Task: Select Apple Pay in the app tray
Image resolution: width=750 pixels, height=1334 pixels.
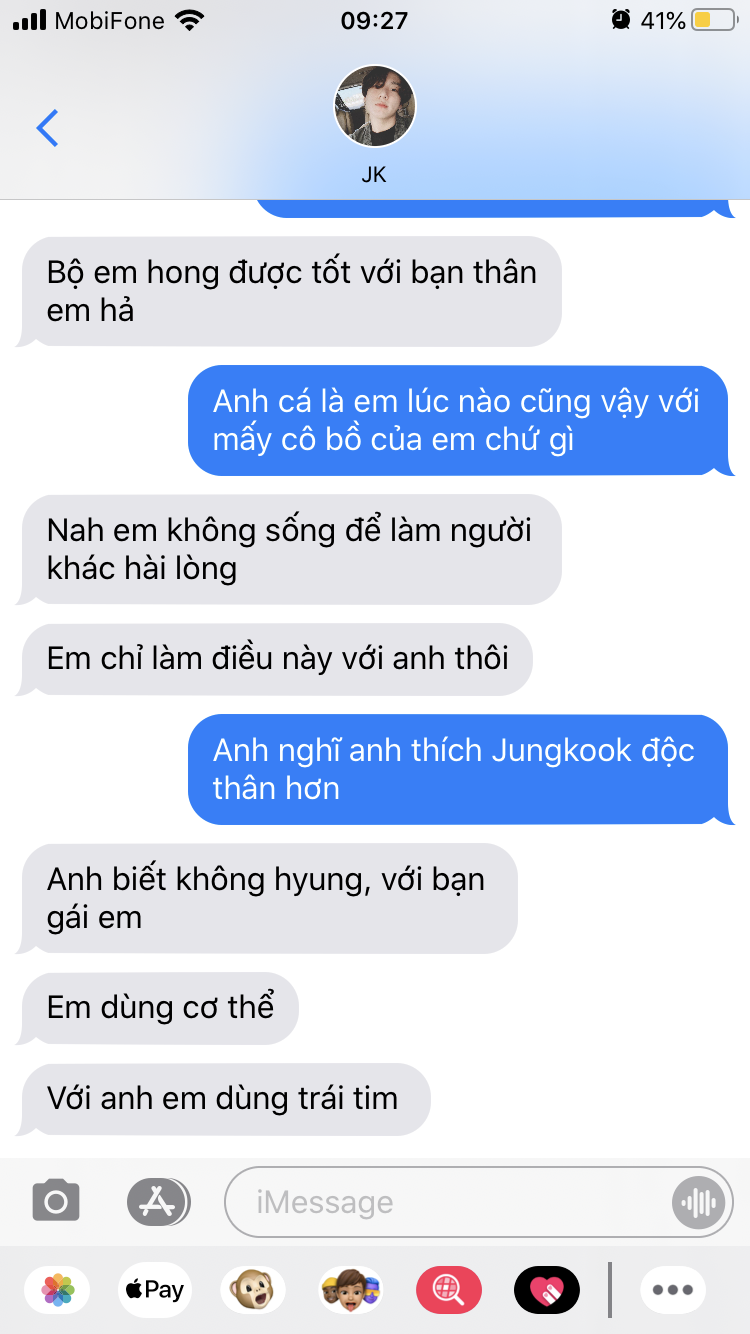Action: 155,1290
